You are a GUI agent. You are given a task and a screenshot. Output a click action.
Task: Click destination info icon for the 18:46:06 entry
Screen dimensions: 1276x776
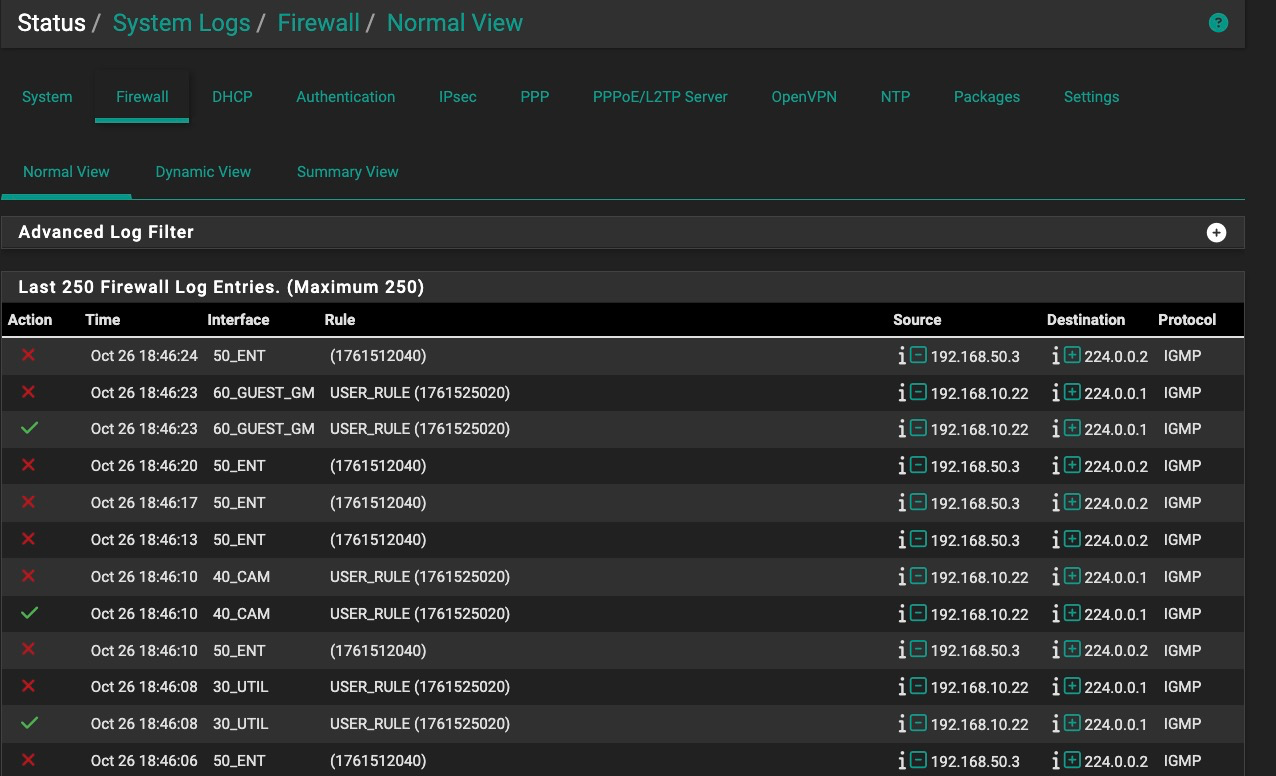tap(1056, 761)
